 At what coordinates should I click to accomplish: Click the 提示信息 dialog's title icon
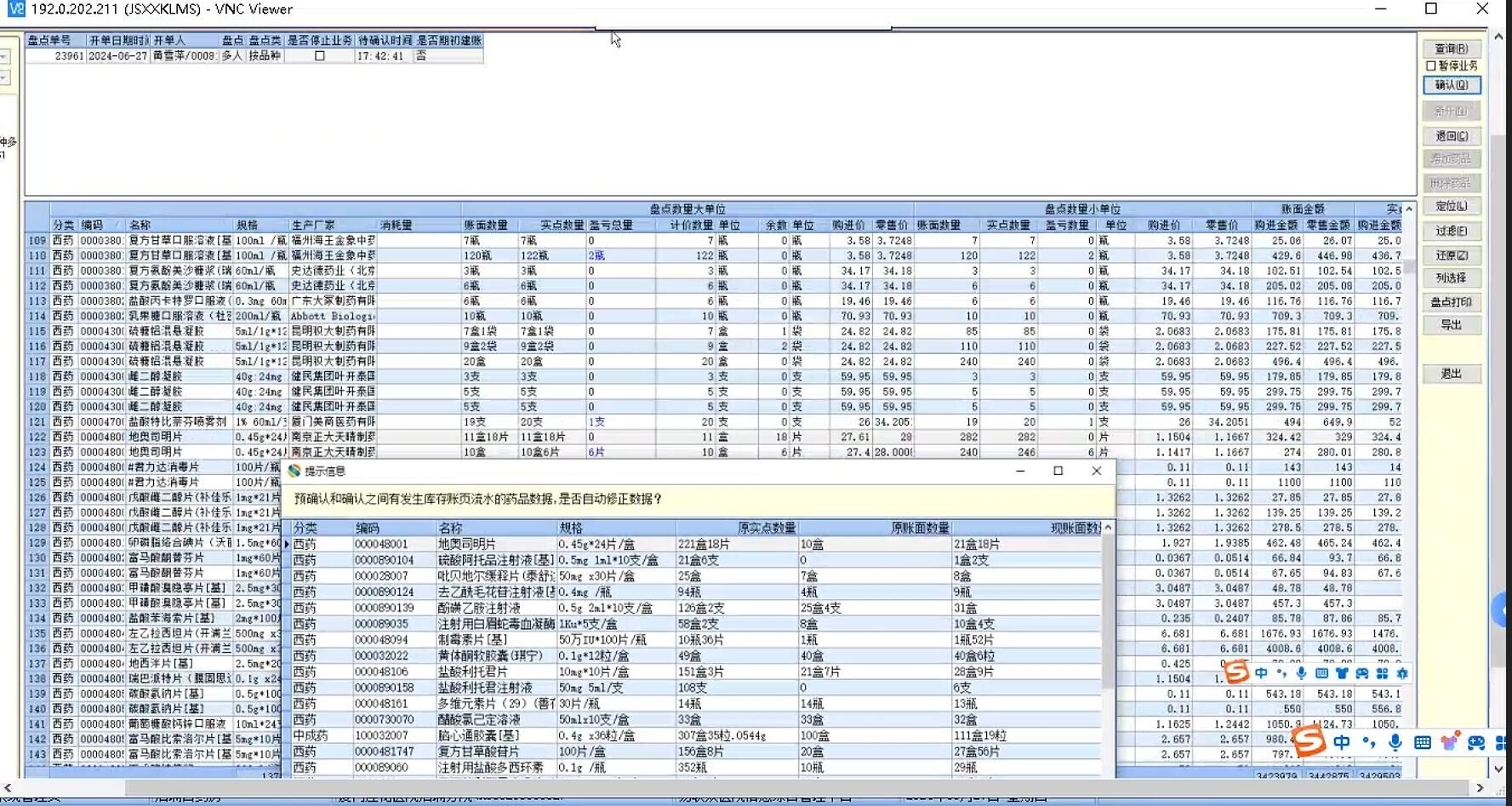(x=294, y=471)
